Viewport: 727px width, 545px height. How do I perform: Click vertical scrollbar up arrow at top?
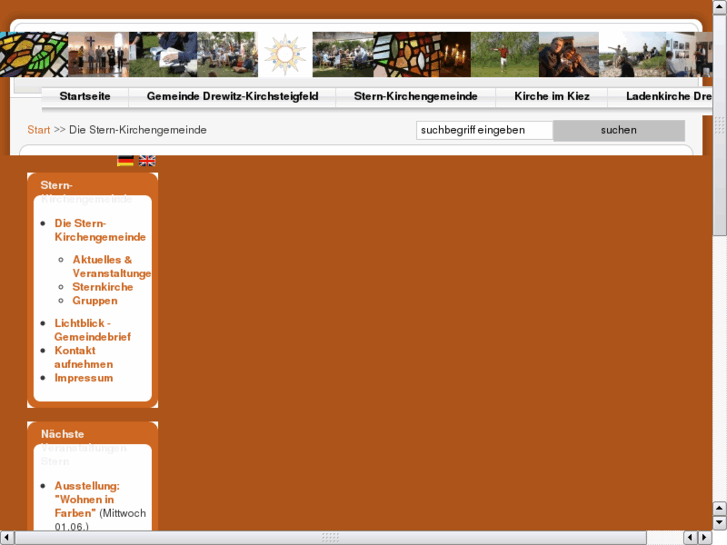click(x=720, y=7)
